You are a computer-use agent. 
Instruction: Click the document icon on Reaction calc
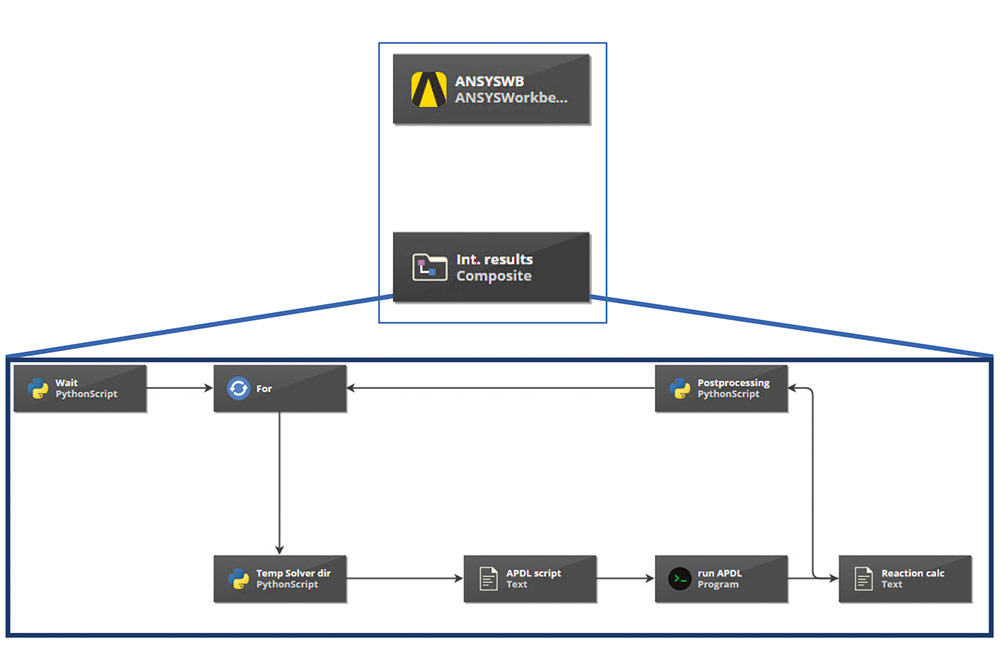[863, 579]
